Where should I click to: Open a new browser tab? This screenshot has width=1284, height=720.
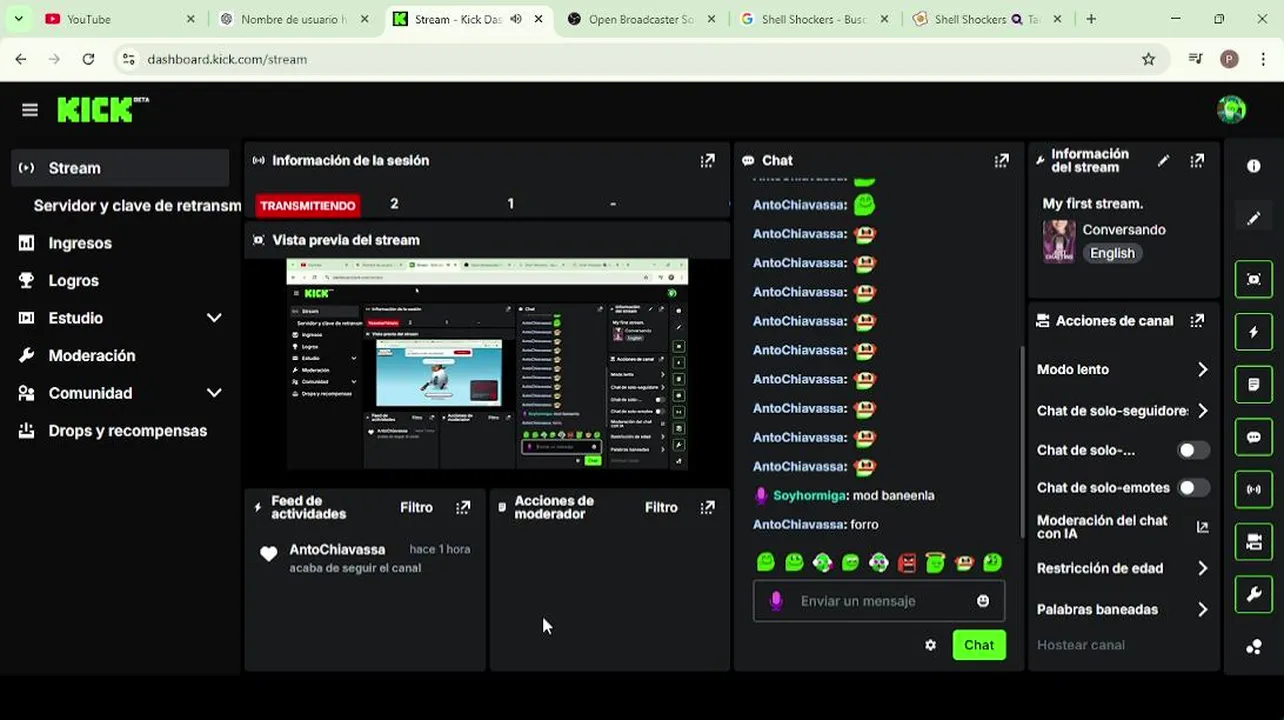[1091, 19]
